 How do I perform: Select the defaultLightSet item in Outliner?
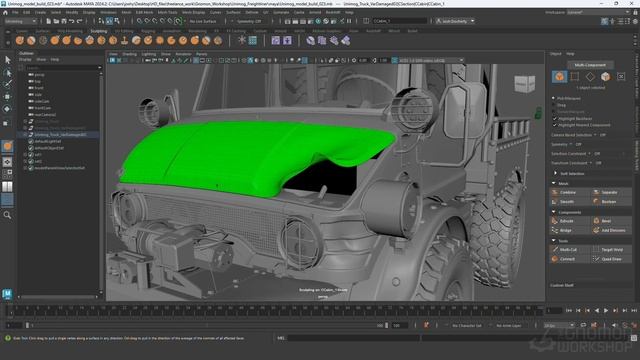pyautogui.click(x=48, y=141)
